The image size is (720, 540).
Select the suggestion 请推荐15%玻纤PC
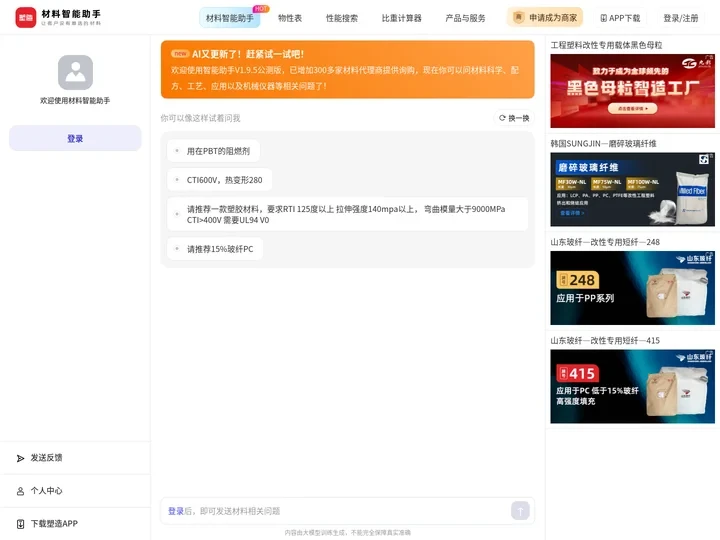215,249
